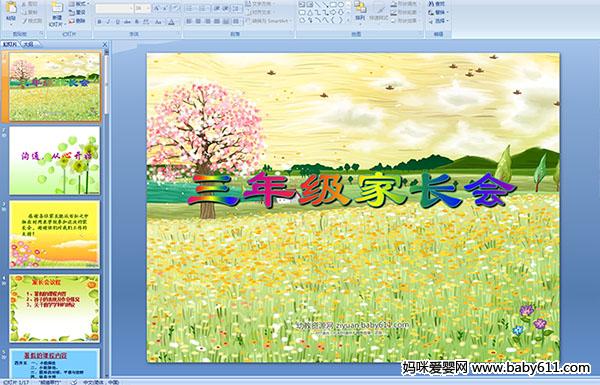Click the Paste icon in clipboard group
The height and width of the screenshot is (385, 600).
[11, 11]
